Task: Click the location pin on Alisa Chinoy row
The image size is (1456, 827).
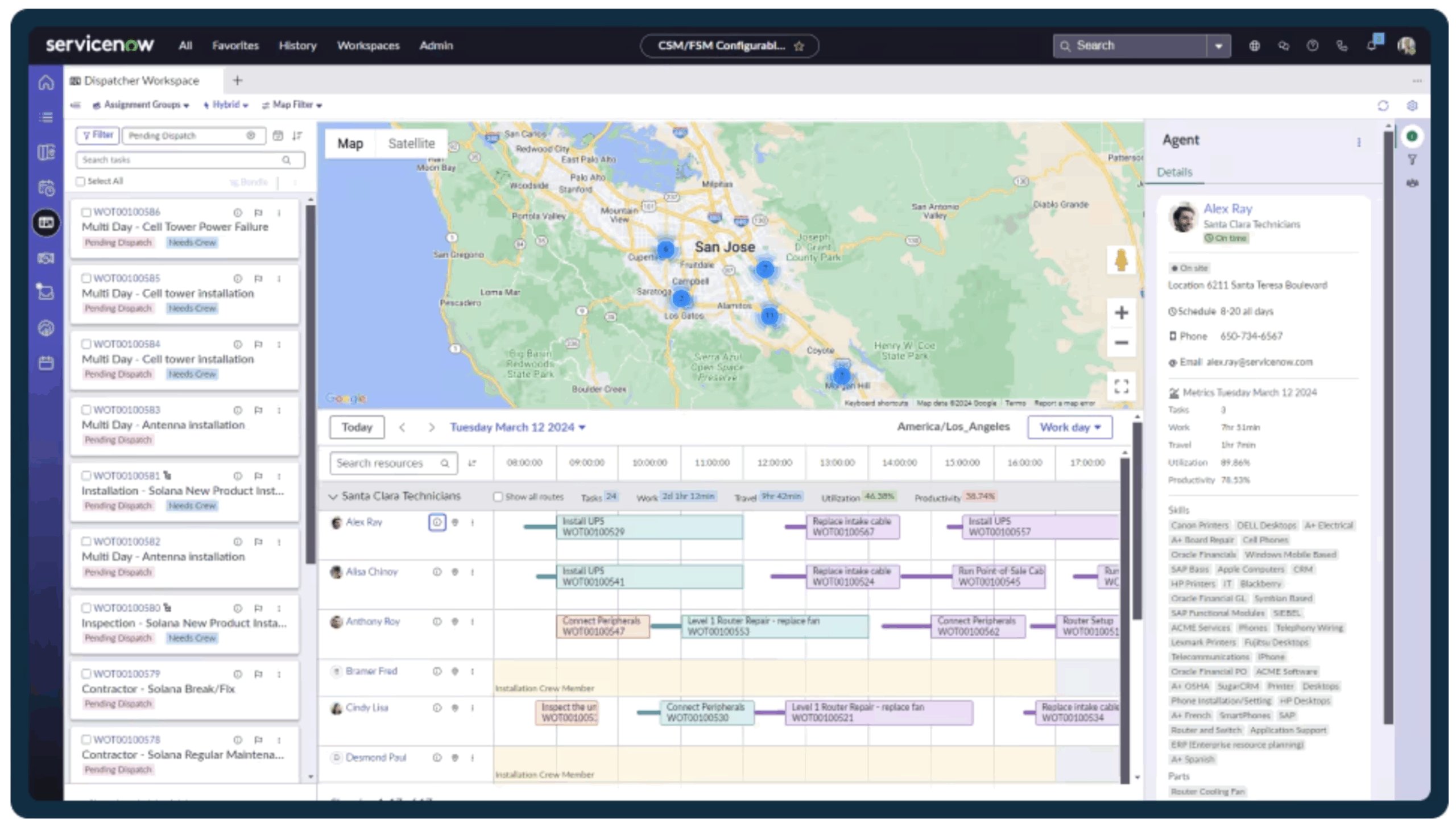Action: [x=454, y=572]
